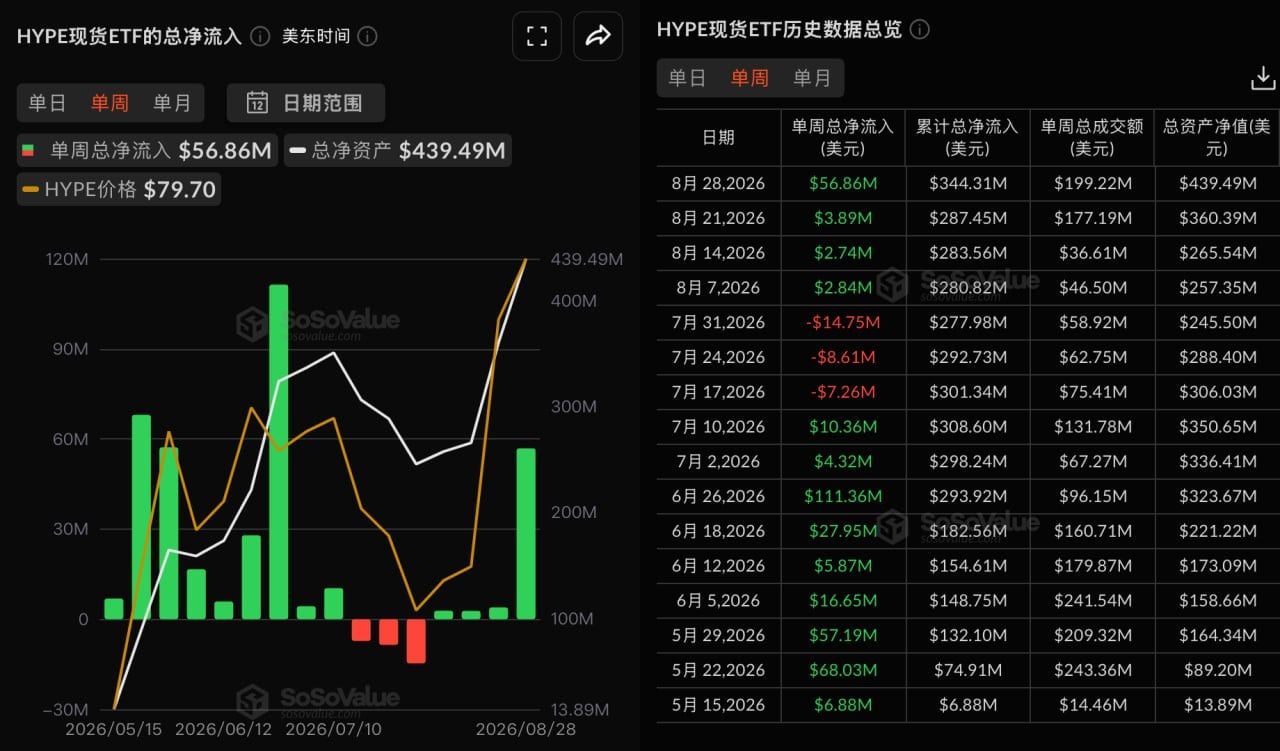Open the 日期范围 date range picker
The width and height of the screenshot is (1280, 751).
(306, 103)
